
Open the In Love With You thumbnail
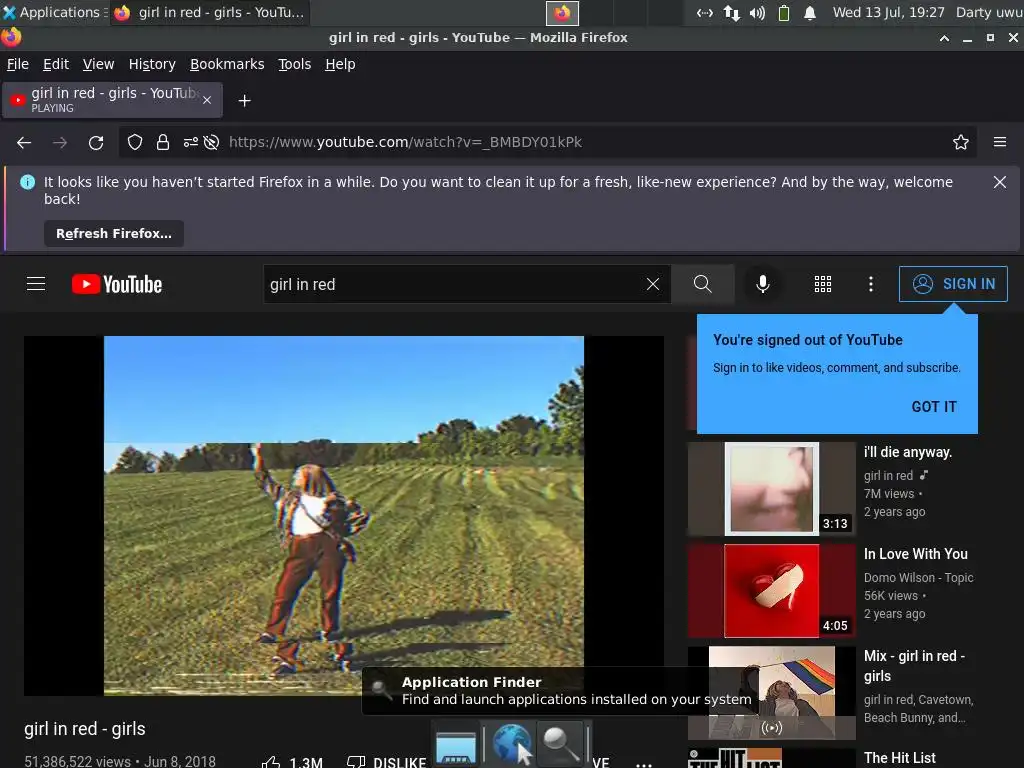tap(771, 590)
